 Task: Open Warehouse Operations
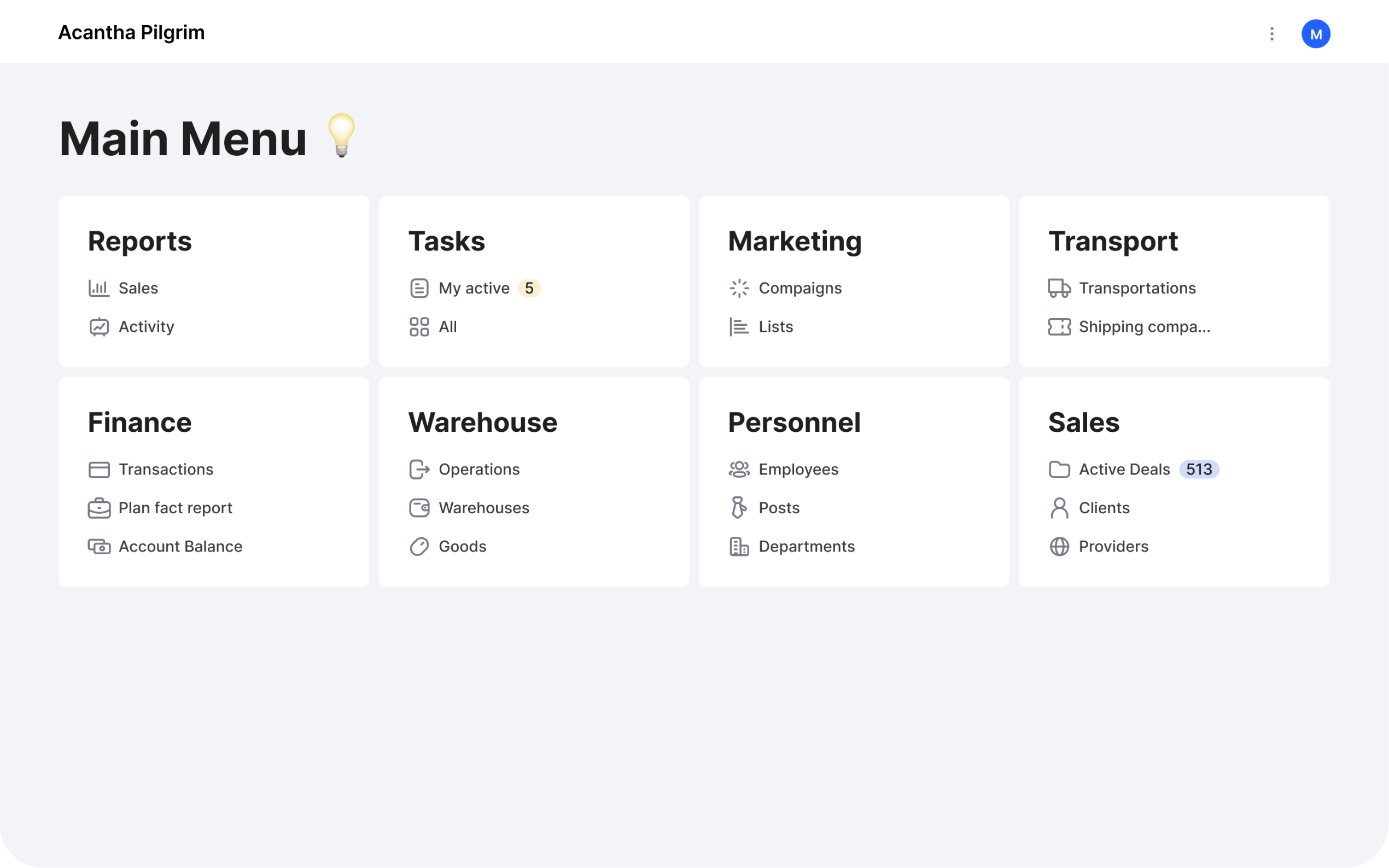pyautogui.click(x=479, y=470)
